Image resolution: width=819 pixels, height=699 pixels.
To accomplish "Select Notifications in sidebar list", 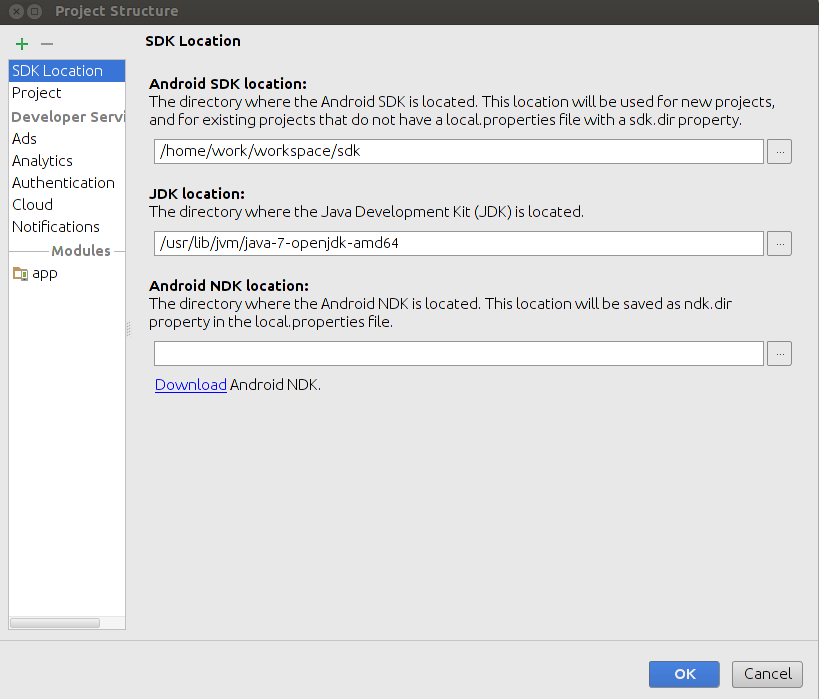I will tap(56, 227).
